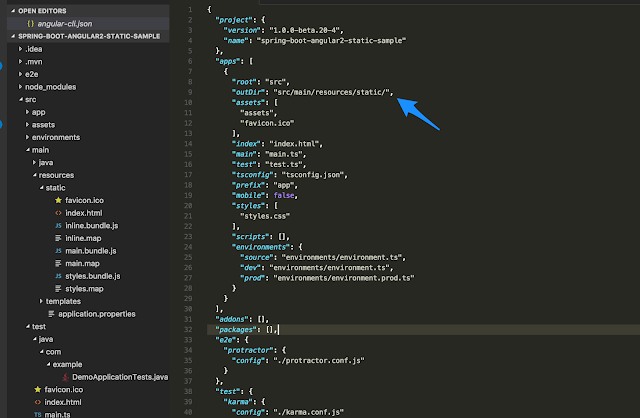Click the "tsconfig.json" value
Screen dimensions: 640x418
312,175
